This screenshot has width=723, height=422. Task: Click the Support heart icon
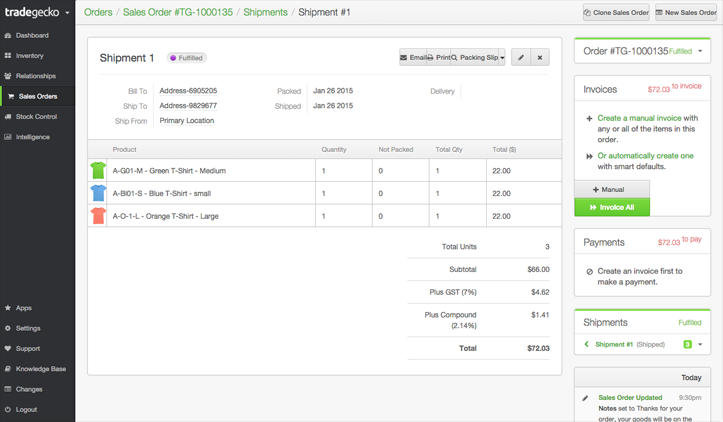(7, 349)
